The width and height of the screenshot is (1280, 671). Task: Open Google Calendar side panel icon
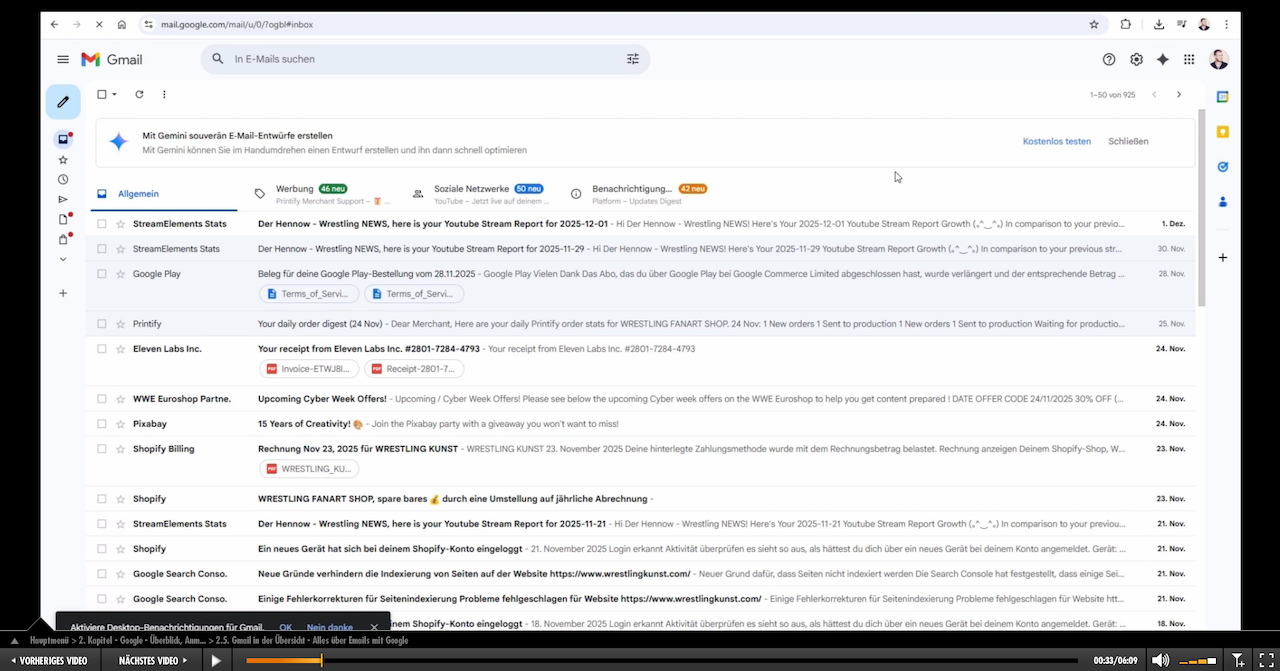point(1222,97)
